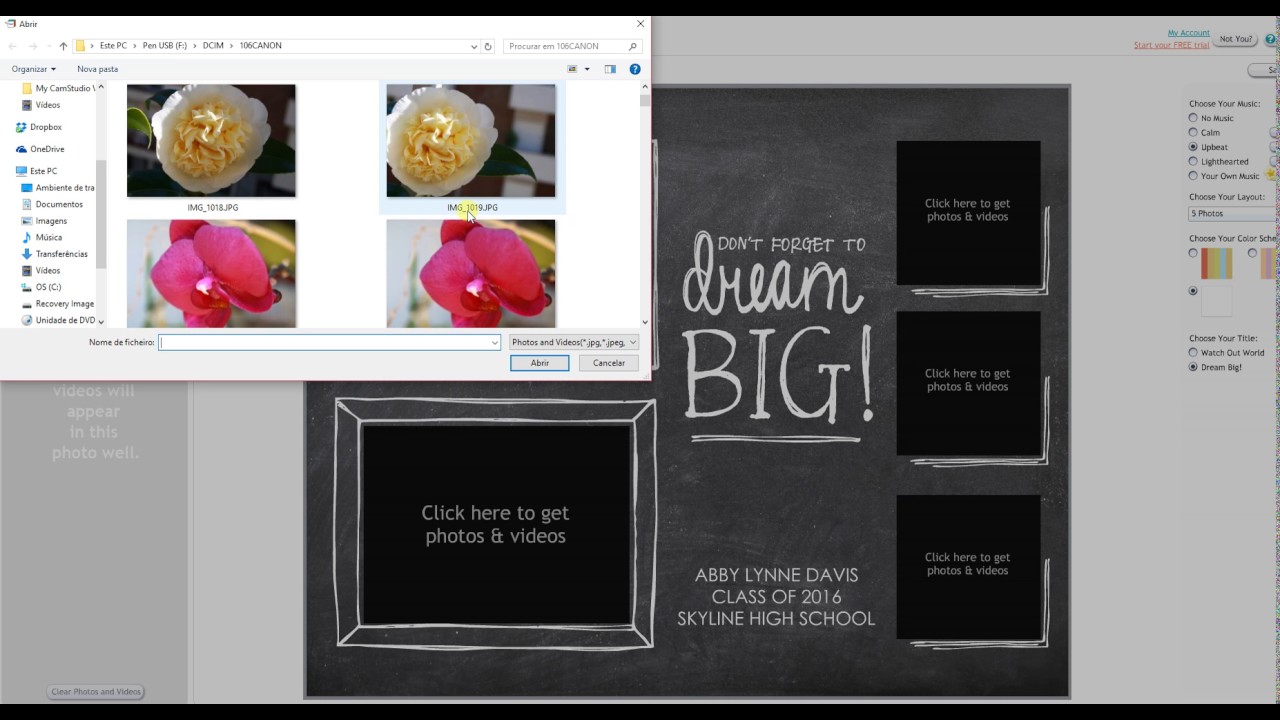Pick the white color scheme swatch

click(x=1217, y=300)
